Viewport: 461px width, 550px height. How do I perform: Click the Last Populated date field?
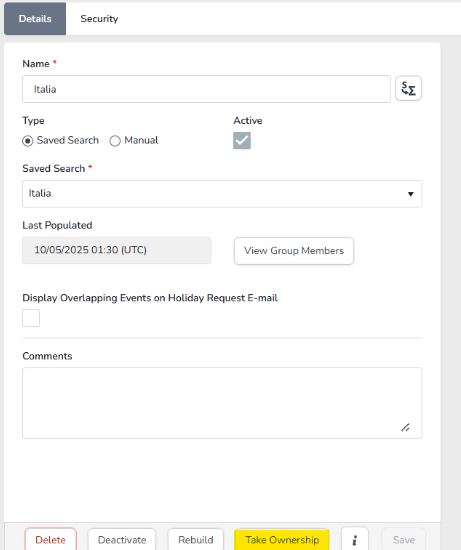pos(117,250)
